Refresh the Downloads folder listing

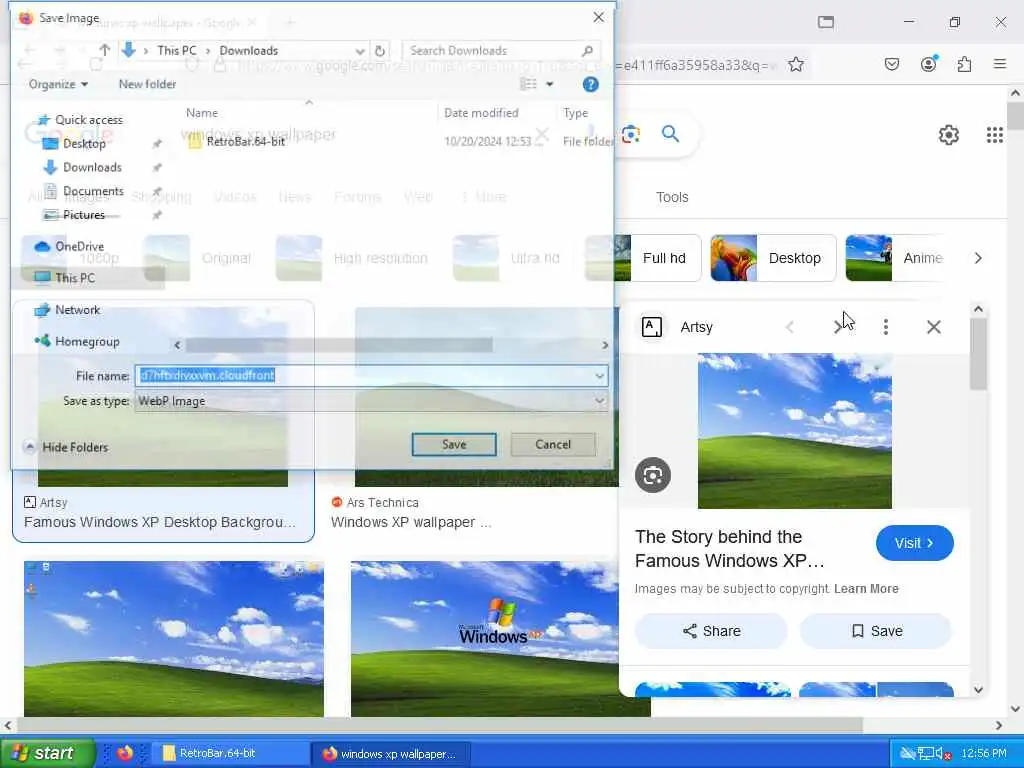[x=379, y=50]
